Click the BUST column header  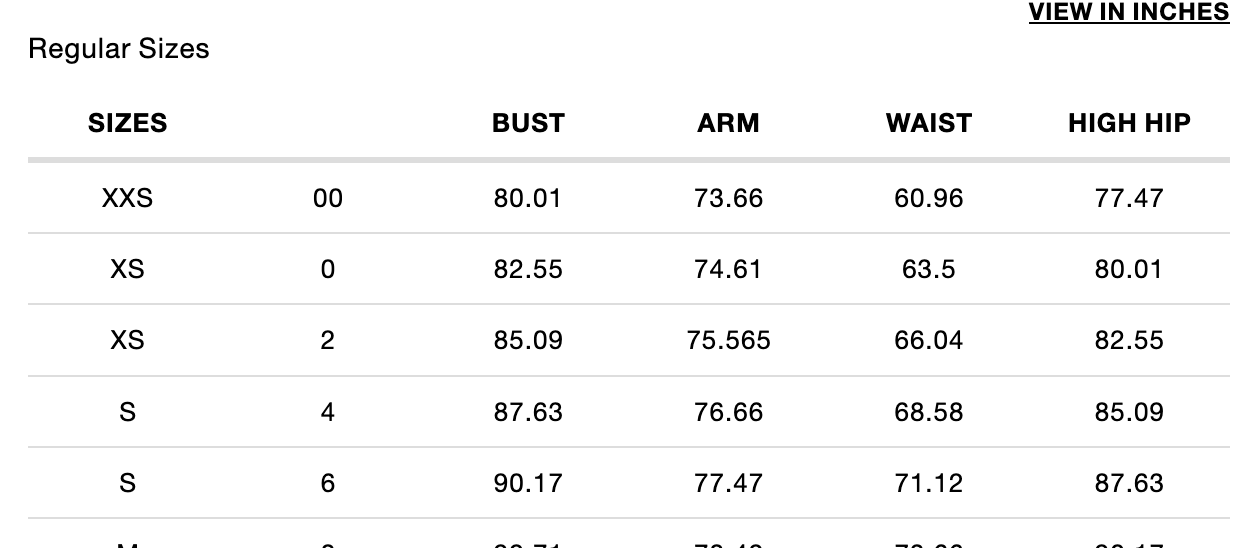point(528,123)
